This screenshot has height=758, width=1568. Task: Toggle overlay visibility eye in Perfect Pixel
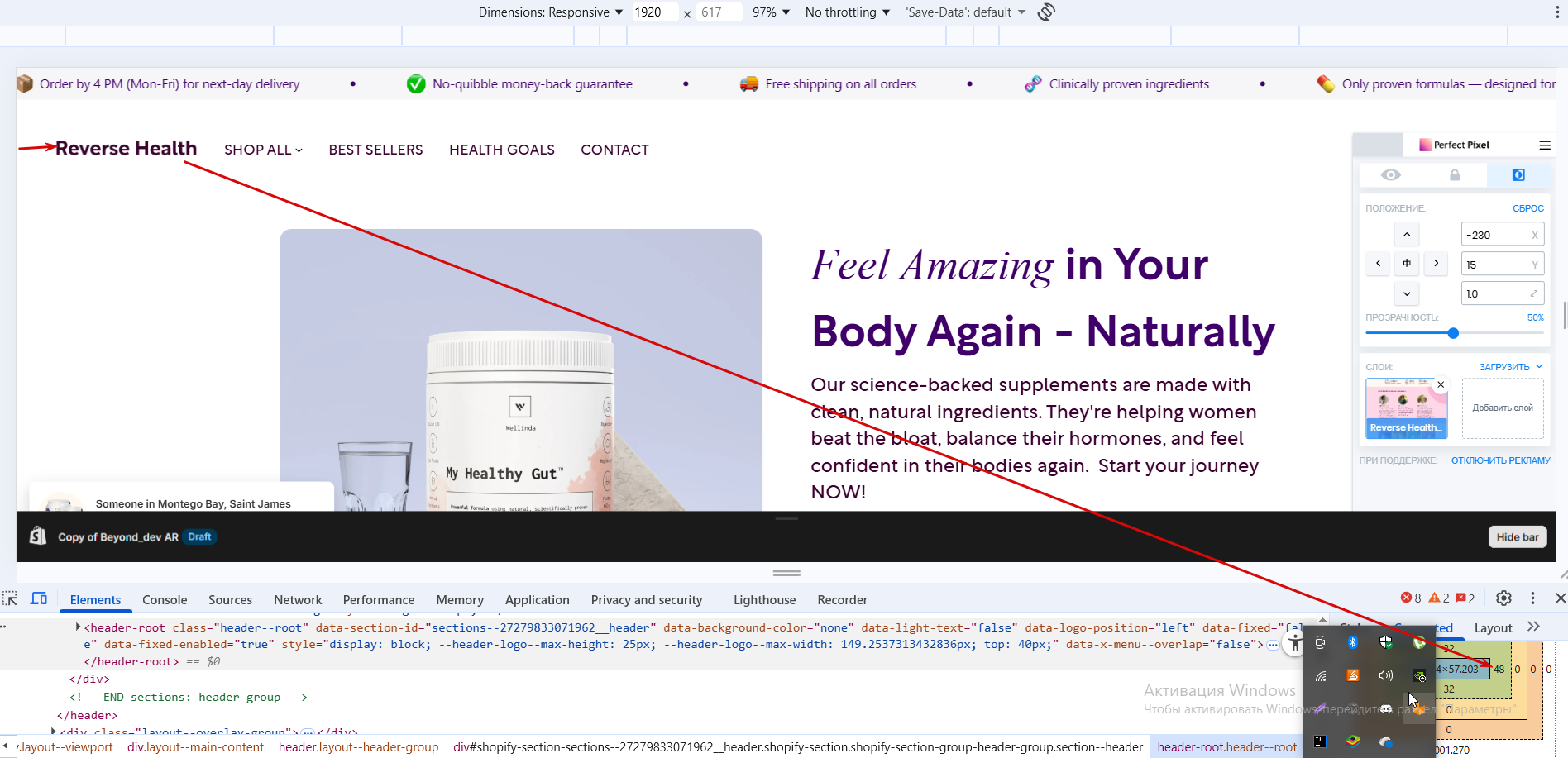pyautogui.click(x=1391, y=174)
